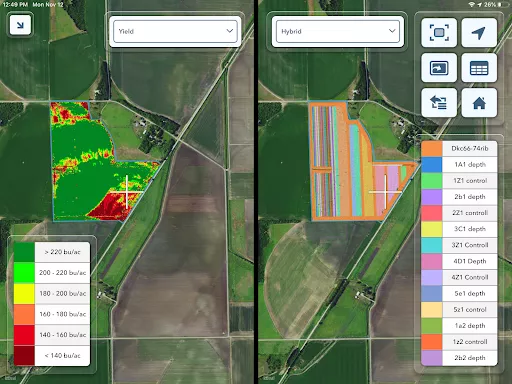Tap the 12:49 PM clock in status bar

pos(15,5)
